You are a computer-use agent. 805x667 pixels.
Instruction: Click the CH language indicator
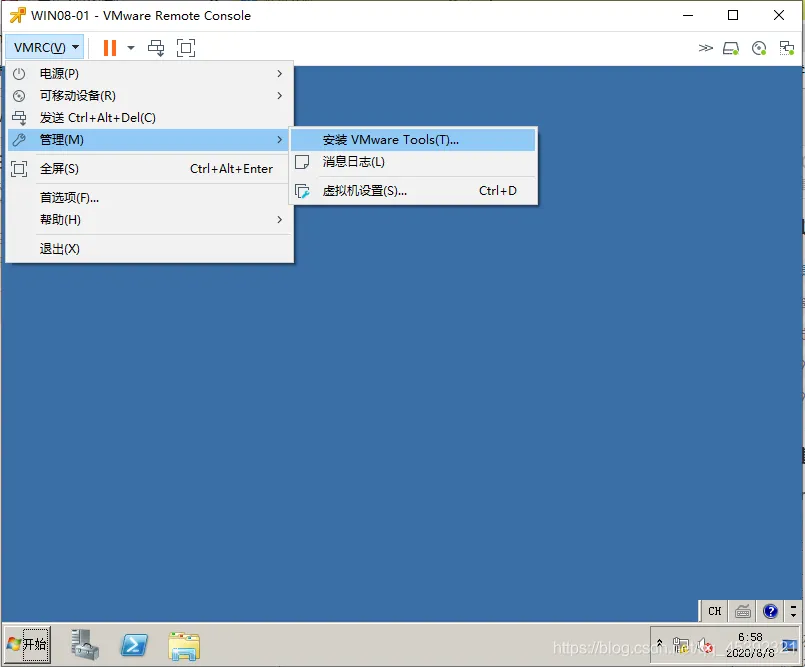pyautogui.click(x=715, y=612)
